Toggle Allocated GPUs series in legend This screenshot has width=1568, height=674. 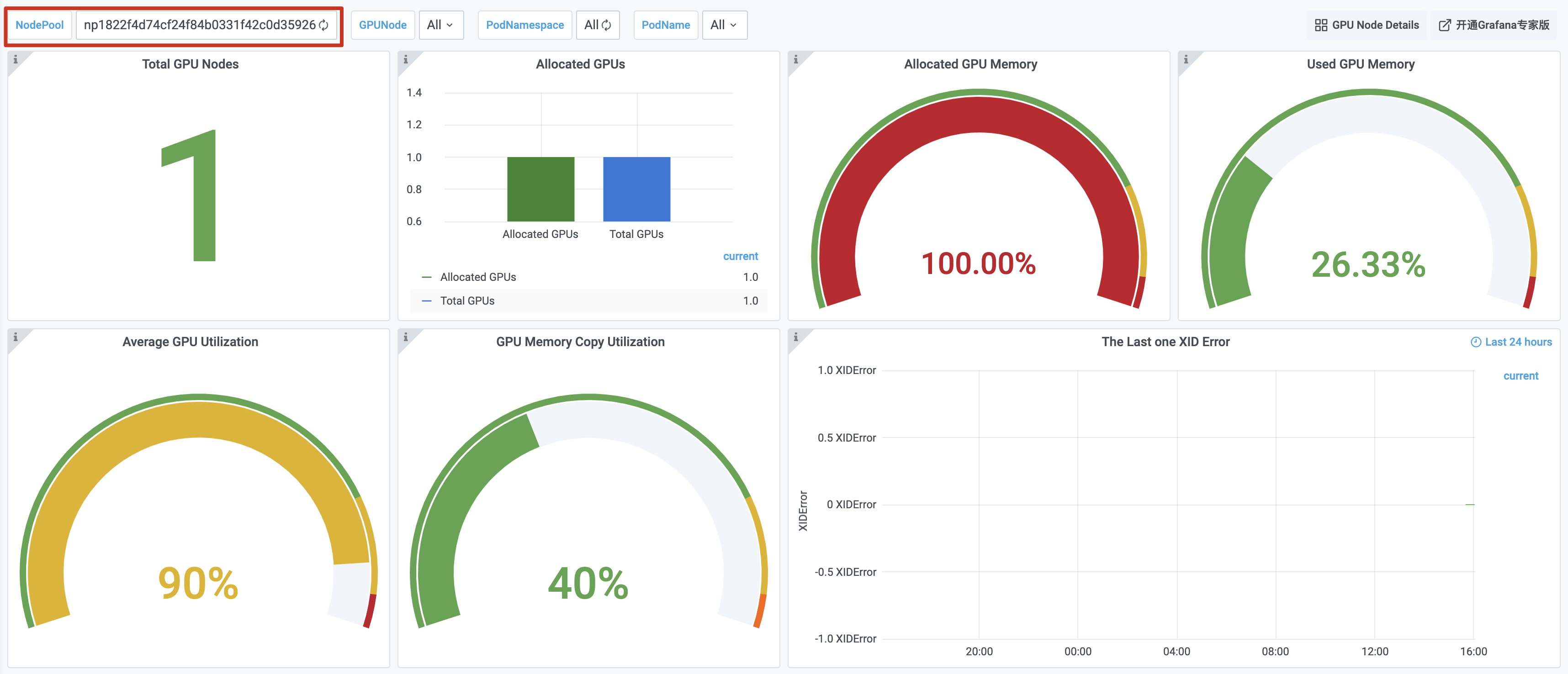point(477,277)
